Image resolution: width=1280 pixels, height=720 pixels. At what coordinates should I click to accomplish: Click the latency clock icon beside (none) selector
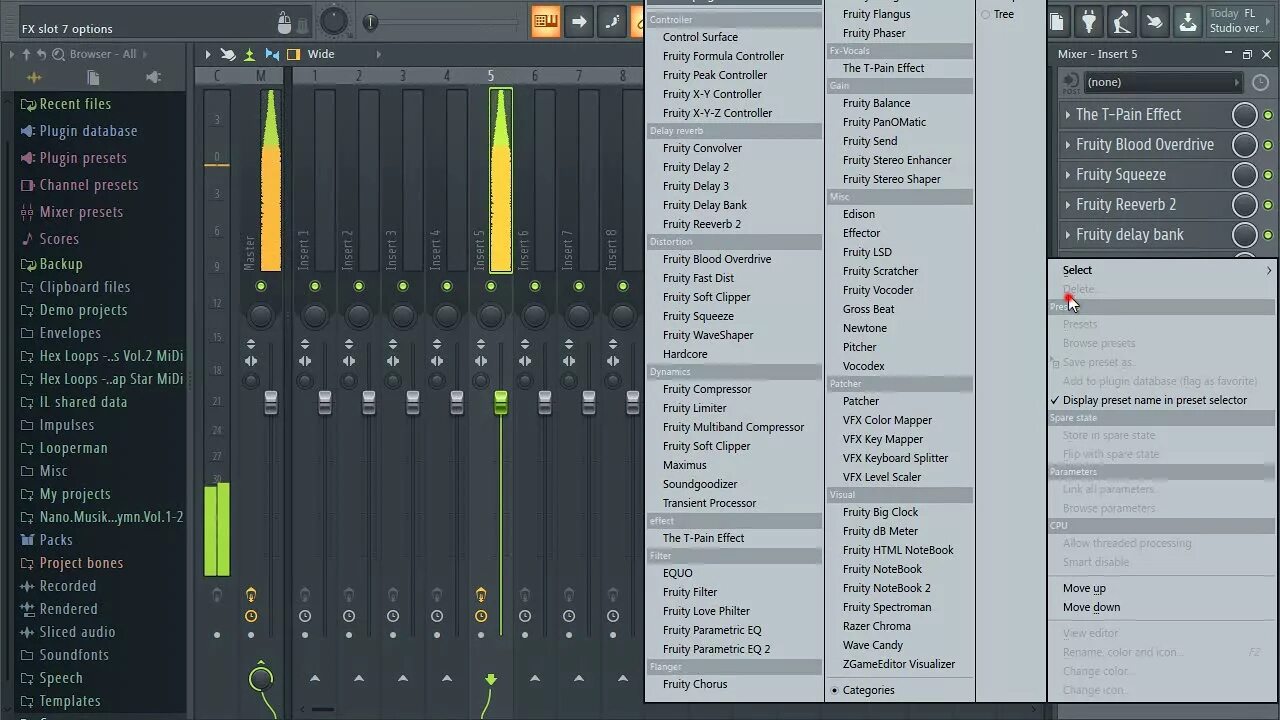pos(1260,82)
